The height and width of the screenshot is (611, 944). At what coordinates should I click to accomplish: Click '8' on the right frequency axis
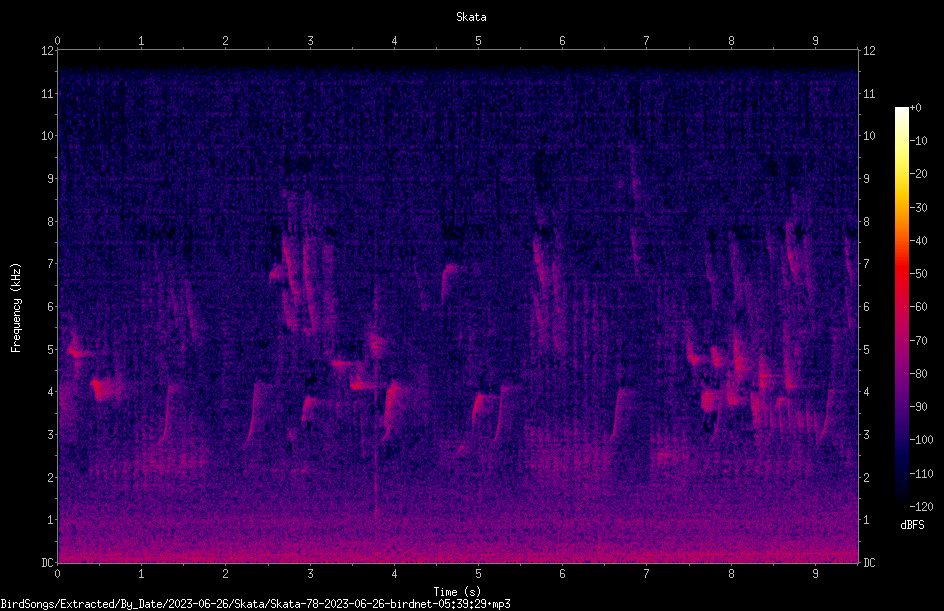coord(866,222)
